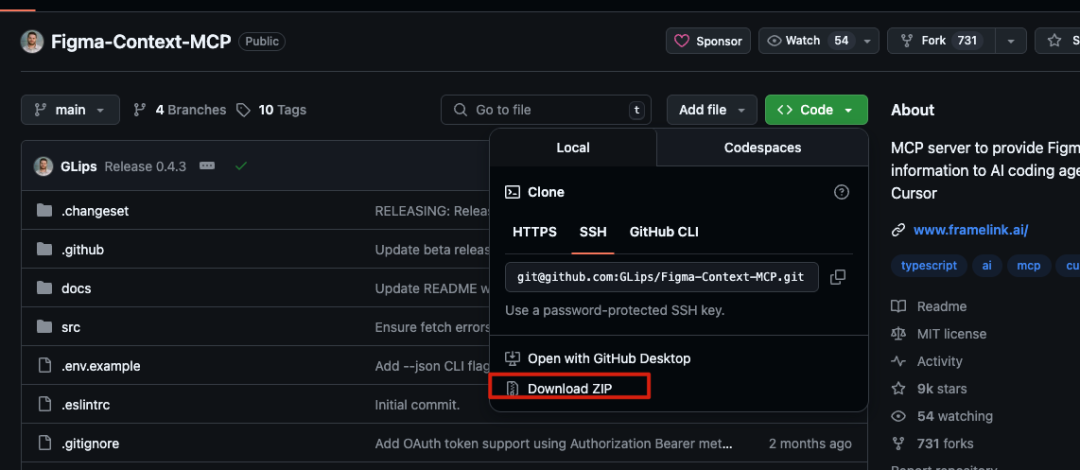1080x470 pixels.
Task: Choose Download ZIP
Action: 569,388
